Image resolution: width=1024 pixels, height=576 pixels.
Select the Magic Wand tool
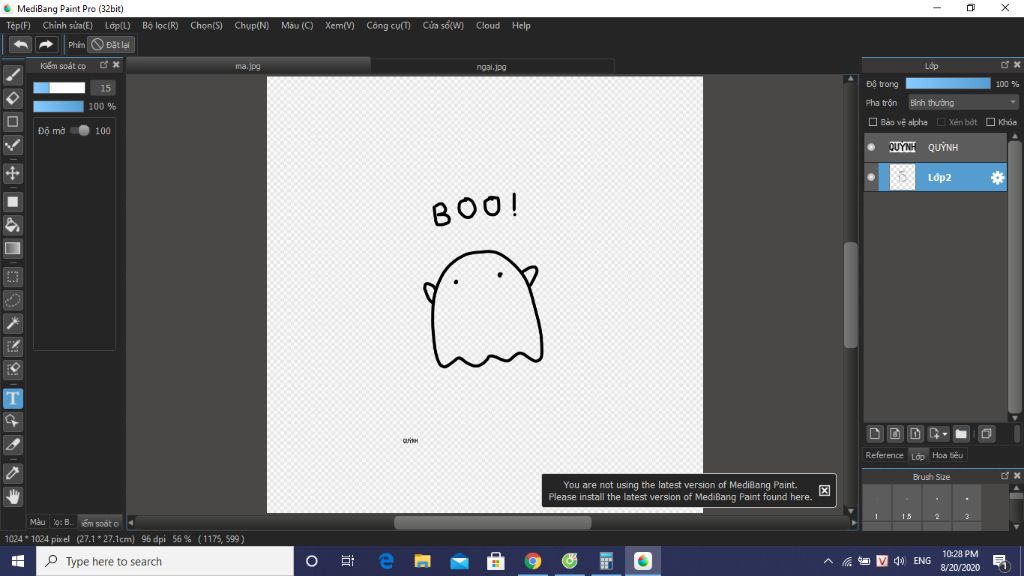point(12,323)
